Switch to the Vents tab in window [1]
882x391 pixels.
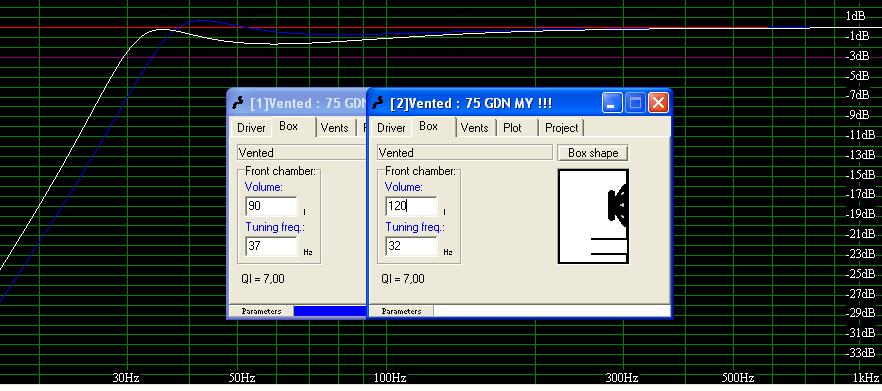334,128
